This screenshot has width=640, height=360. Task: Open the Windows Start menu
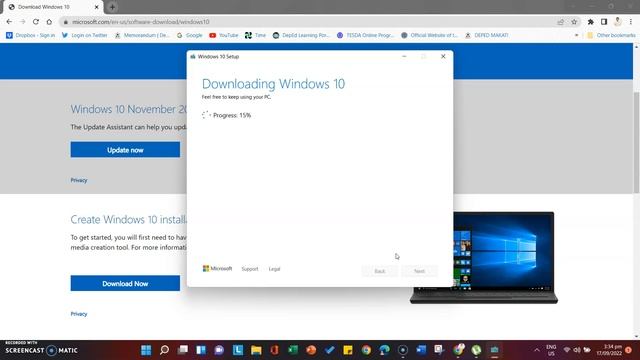(146, 350)
